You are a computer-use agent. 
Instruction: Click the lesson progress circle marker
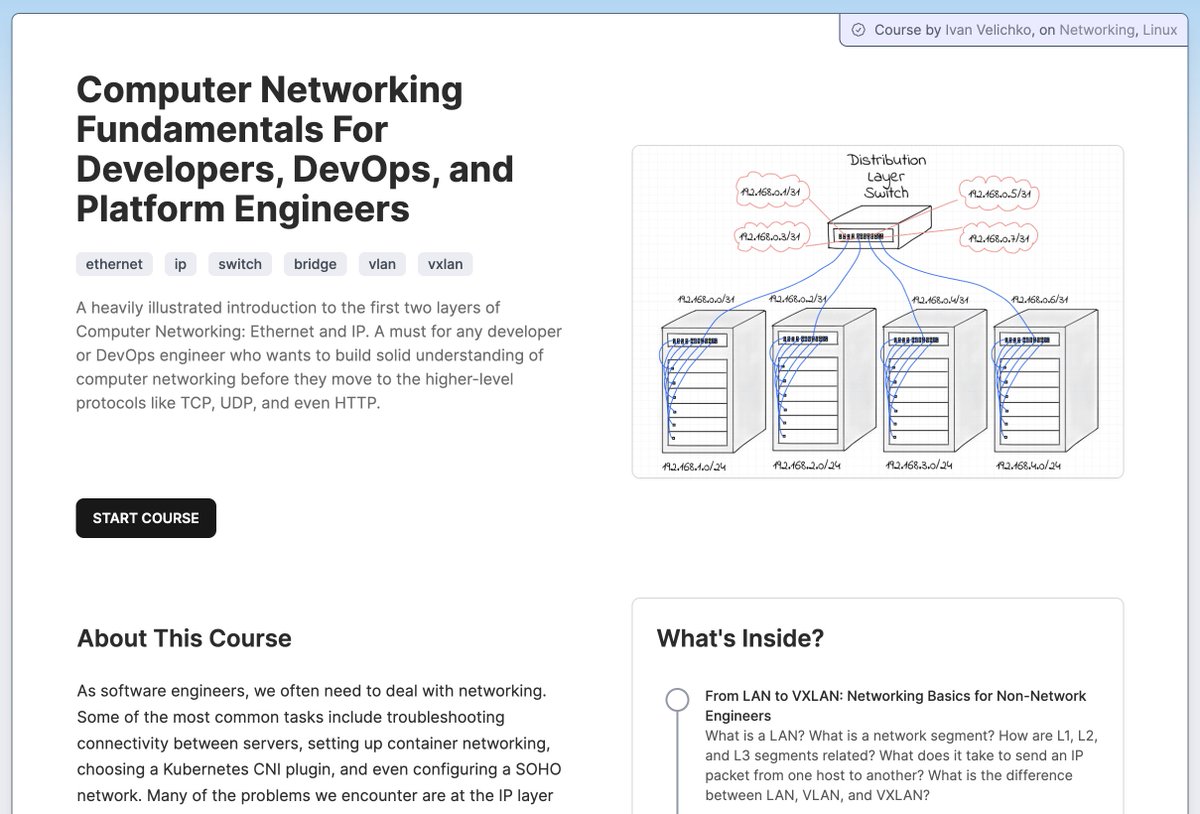[x=676, y=699]
